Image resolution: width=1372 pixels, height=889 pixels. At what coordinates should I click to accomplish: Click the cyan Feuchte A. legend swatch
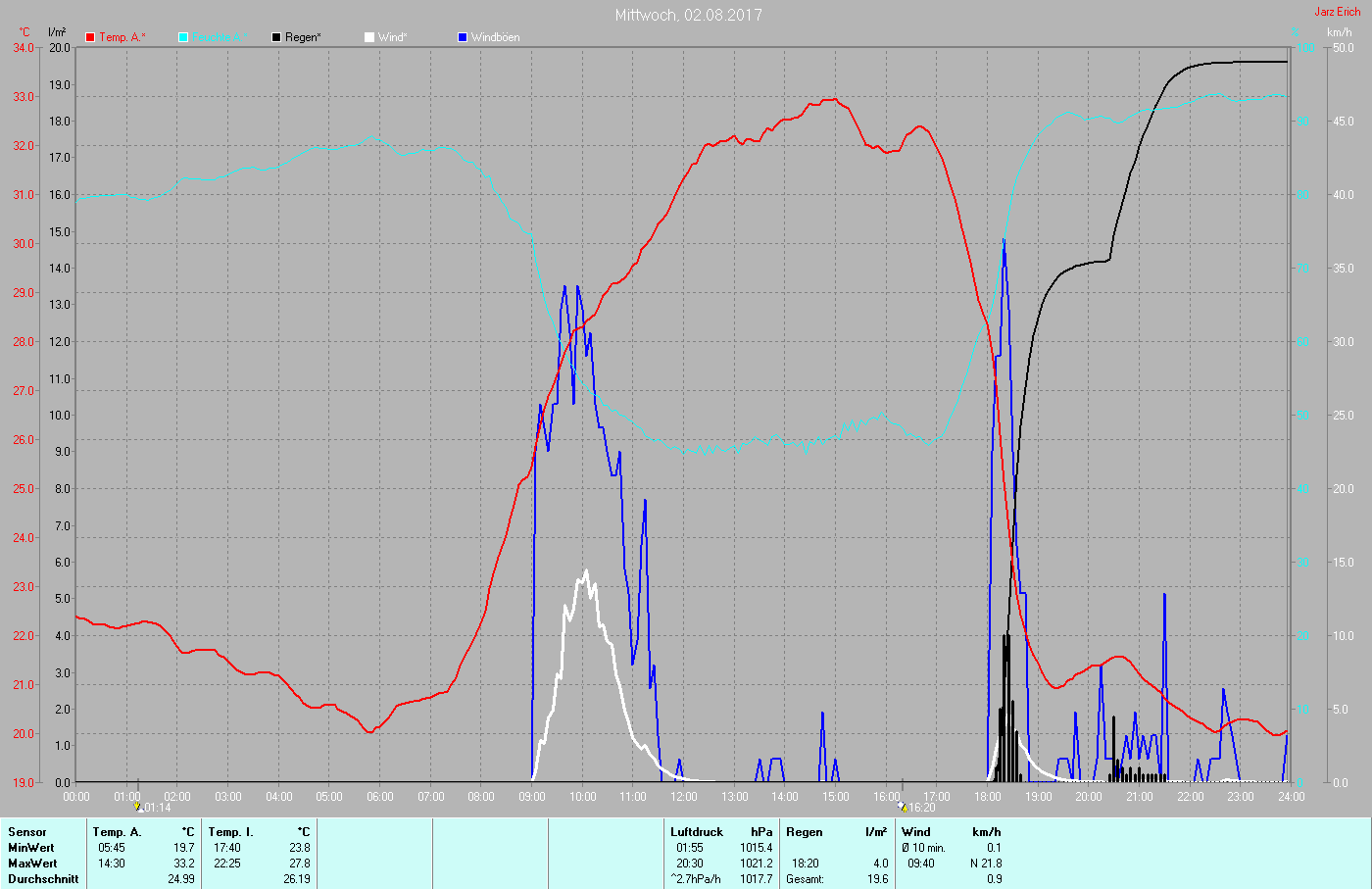coord(183,37)
